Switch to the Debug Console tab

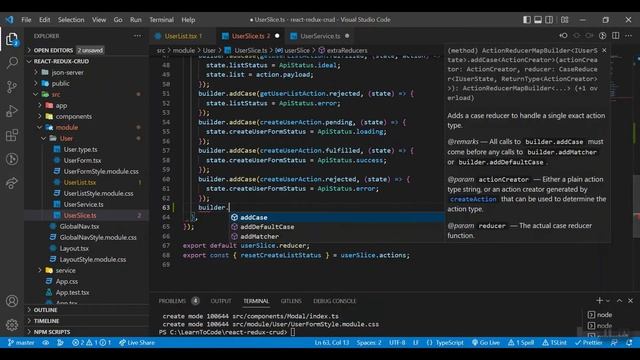click(x=334, y=301)
